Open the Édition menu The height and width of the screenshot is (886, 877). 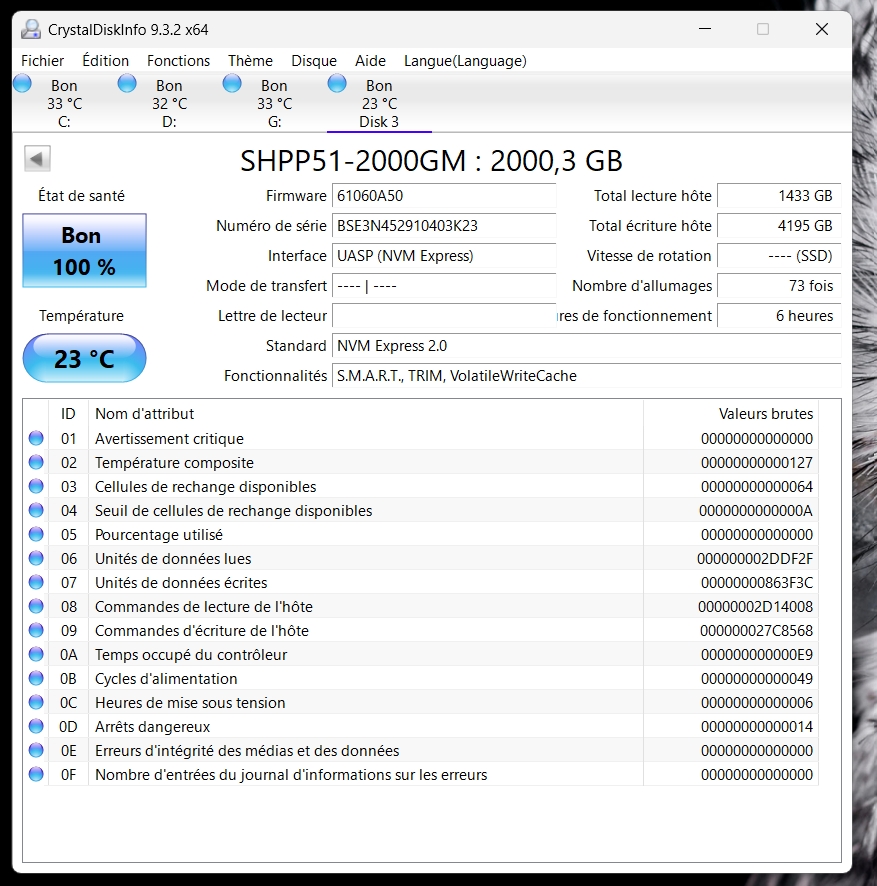[x=106, y=60]
